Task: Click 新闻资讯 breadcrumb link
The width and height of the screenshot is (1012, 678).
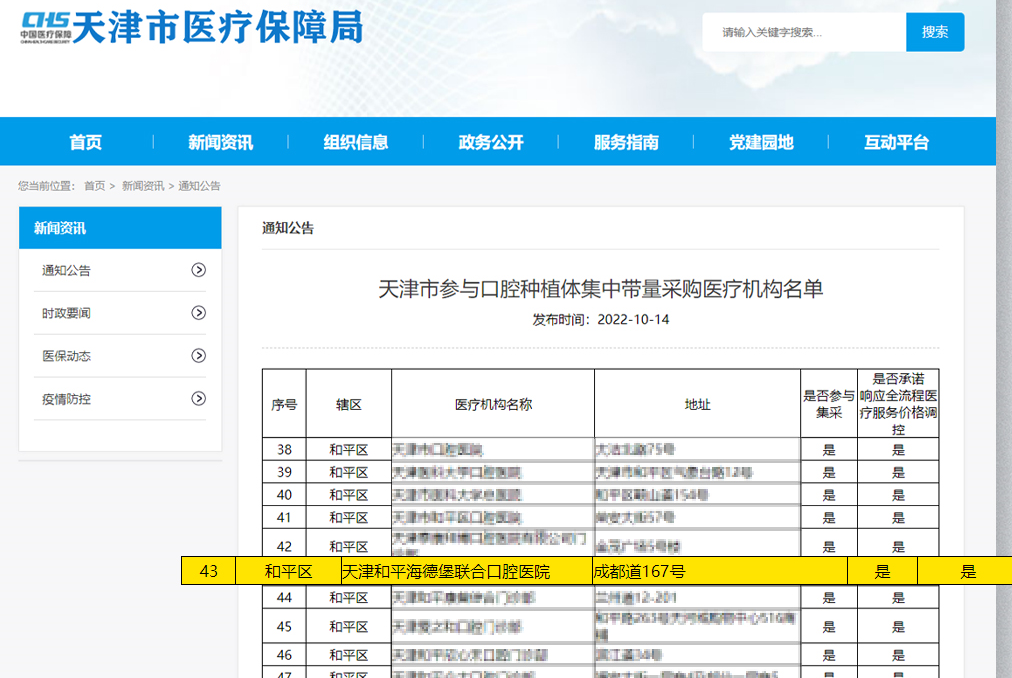Action: pyautogui.click(x=143, y=186)
